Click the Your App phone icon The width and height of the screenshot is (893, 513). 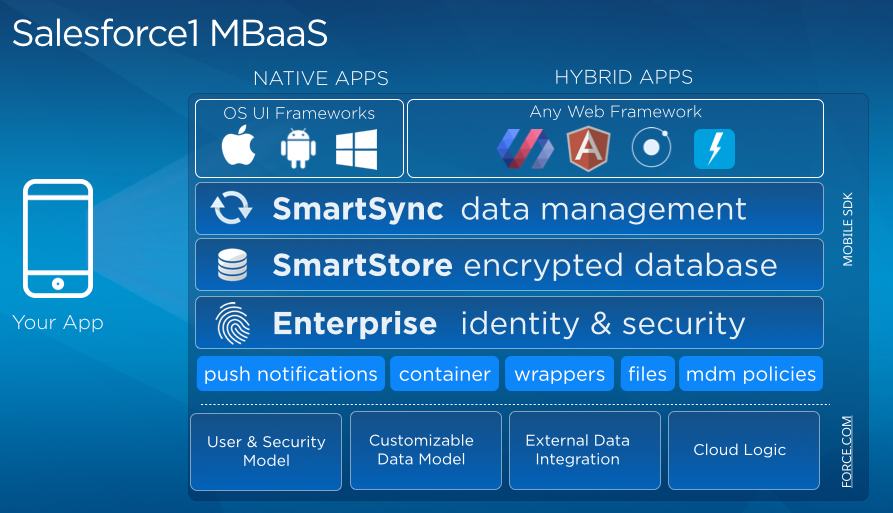pos(58,238)
